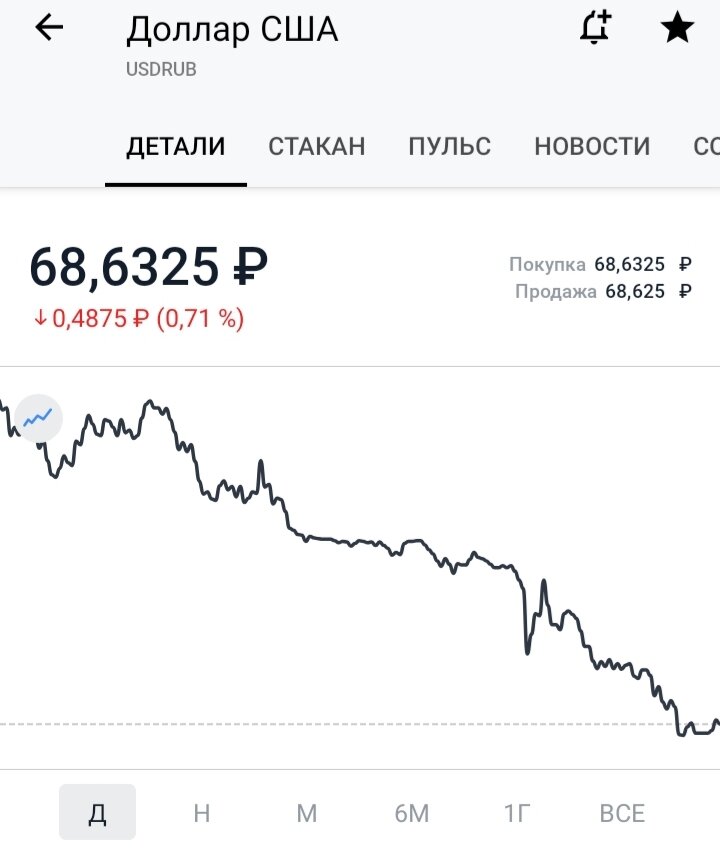View the НОВОСТИ tab

(x=592, y=146)
